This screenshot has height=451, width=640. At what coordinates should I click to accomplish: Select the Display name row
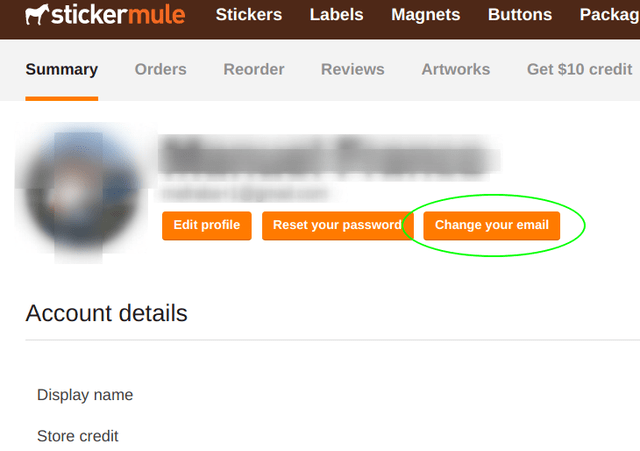click(x=85, y=395)
